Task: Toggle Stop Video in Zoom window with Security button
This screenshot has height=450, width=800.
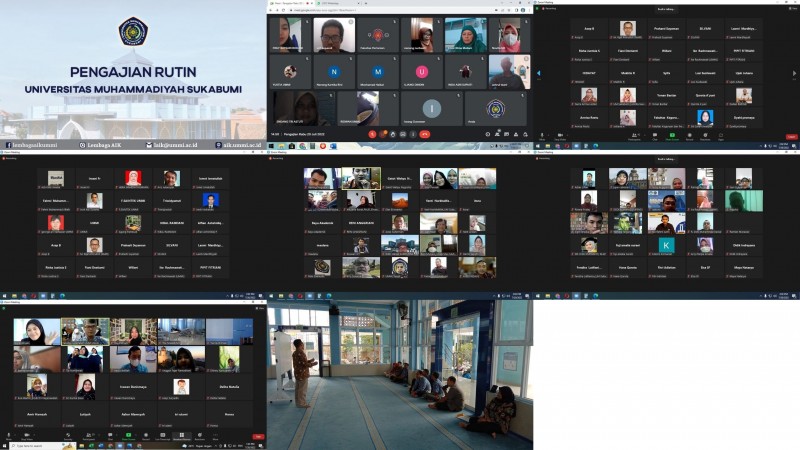Action: pyautogui.click(x=27, y=436)
